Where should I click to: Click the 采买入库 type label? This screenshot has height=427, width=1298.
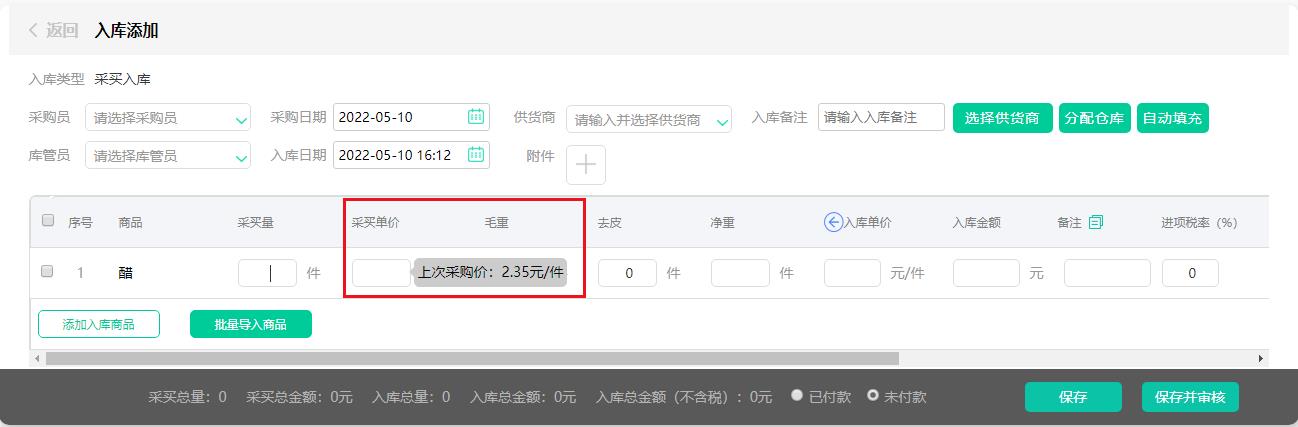click(x=123, y=79)
